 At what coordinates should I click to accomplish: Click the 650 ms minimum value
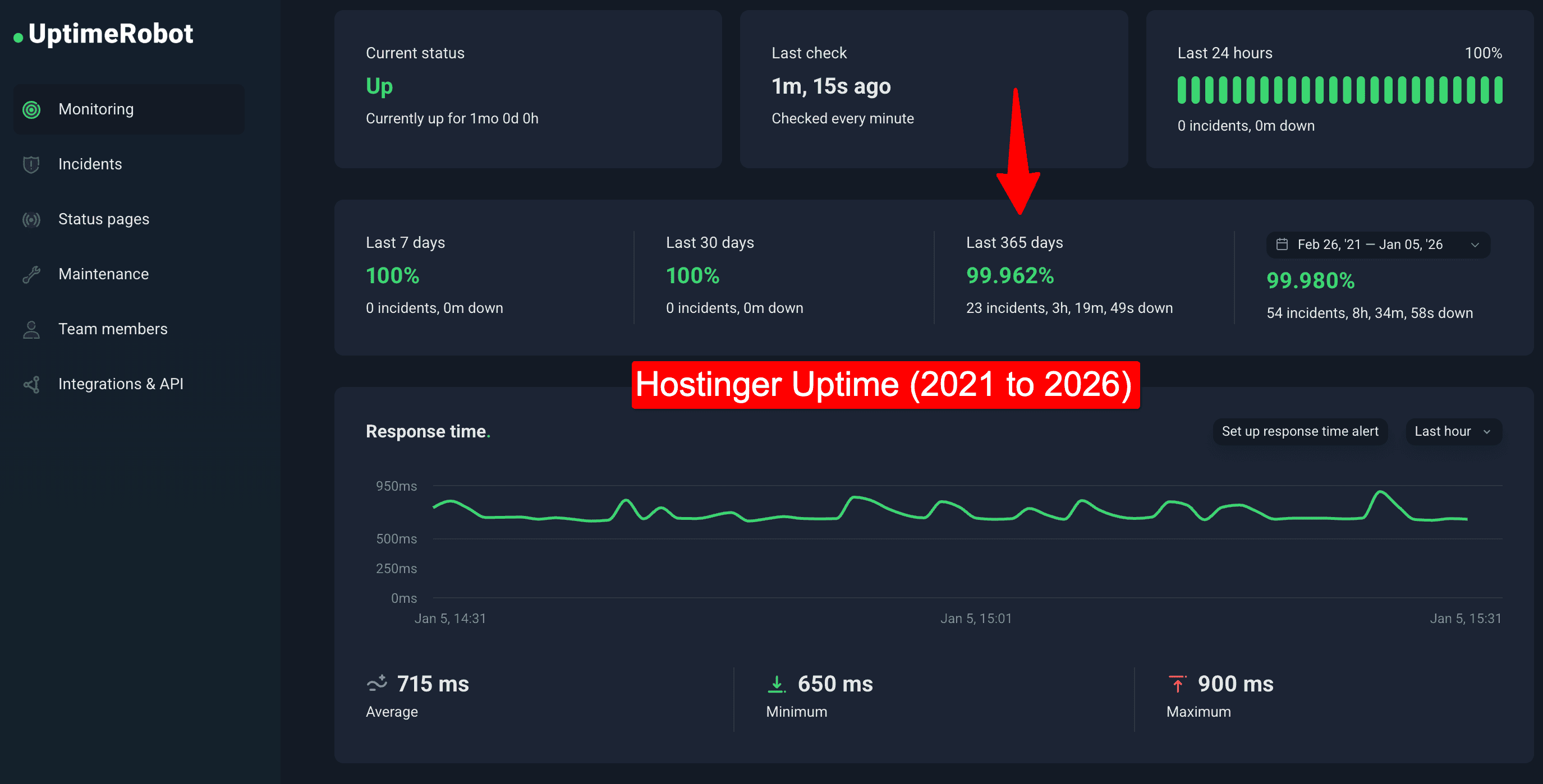[x=835, y=684]
